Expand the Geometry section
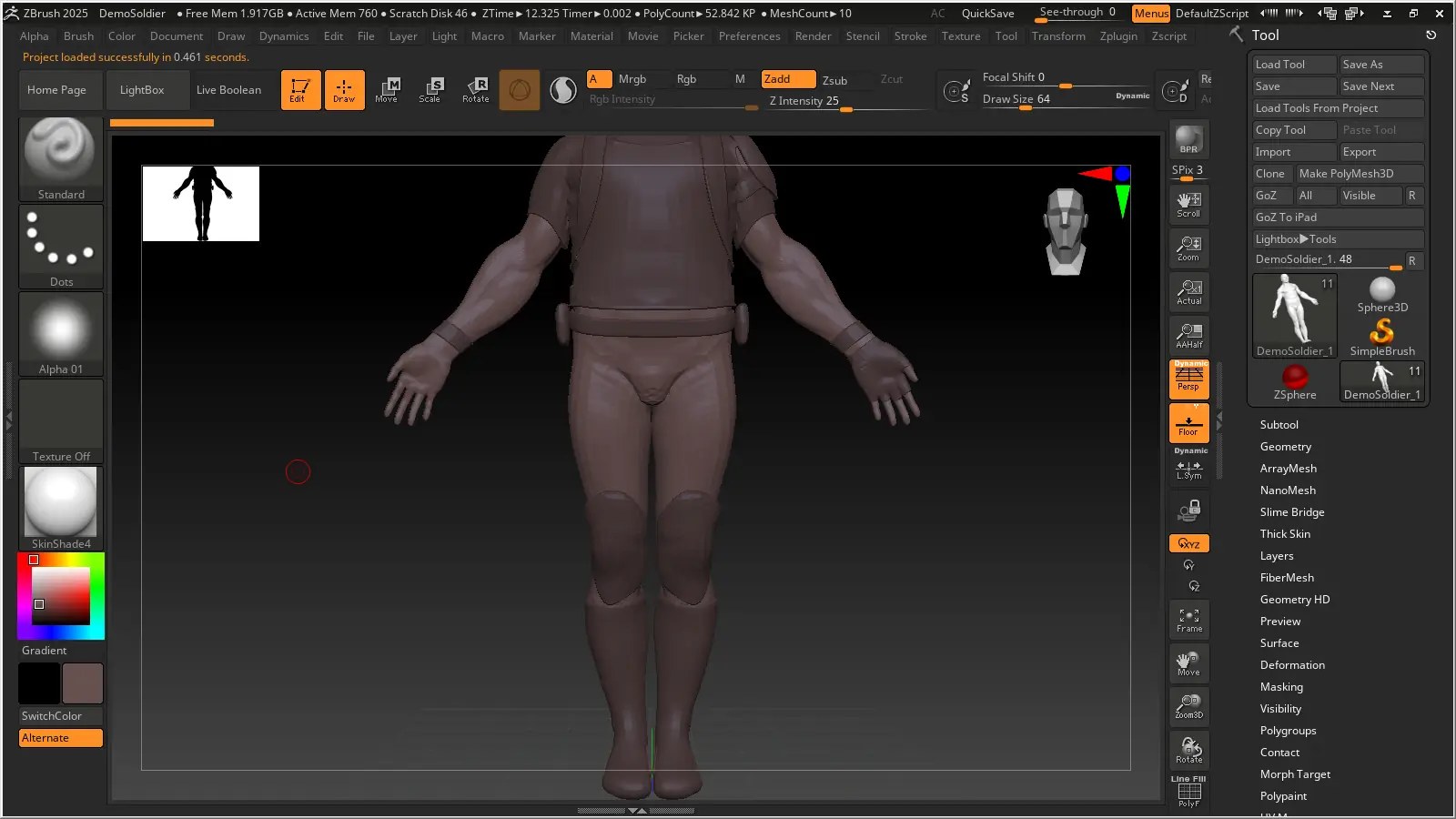Viewport: 1456px width, 819px height. click(x=1285, y=447)
